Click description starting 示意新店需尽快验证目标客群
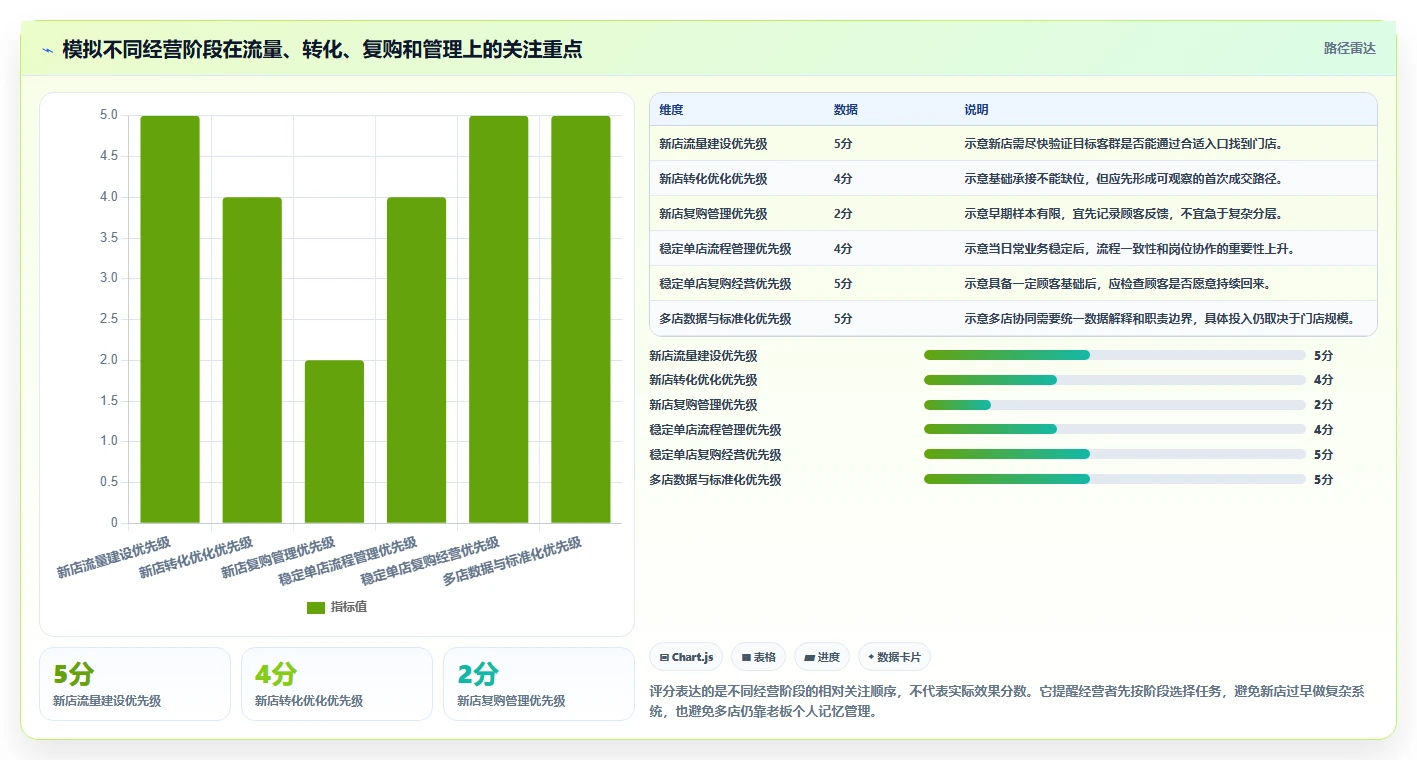1417x760 pixels. coord(1123,144)
